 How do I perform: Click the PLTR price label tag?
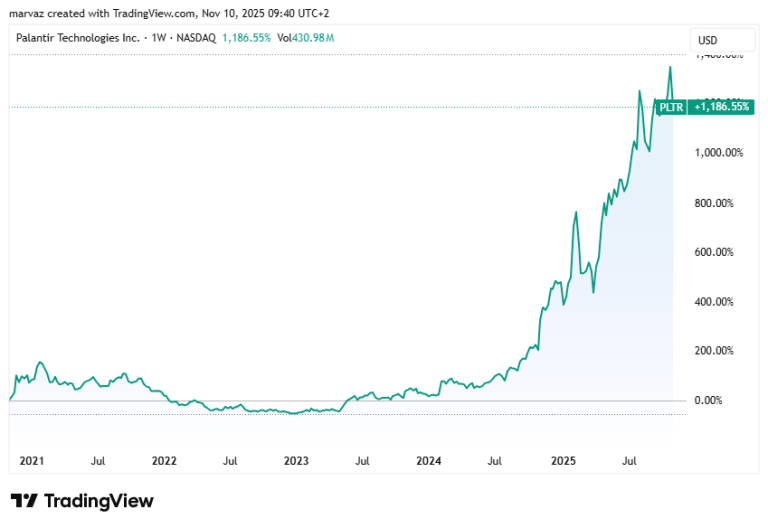(x=671, y=107)
